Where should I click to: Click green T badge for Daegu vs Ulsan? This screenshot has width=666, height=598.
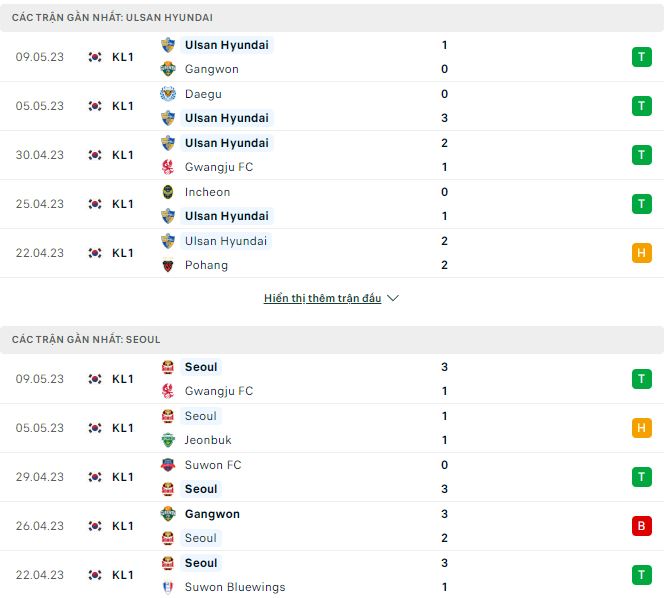point(641,106)
